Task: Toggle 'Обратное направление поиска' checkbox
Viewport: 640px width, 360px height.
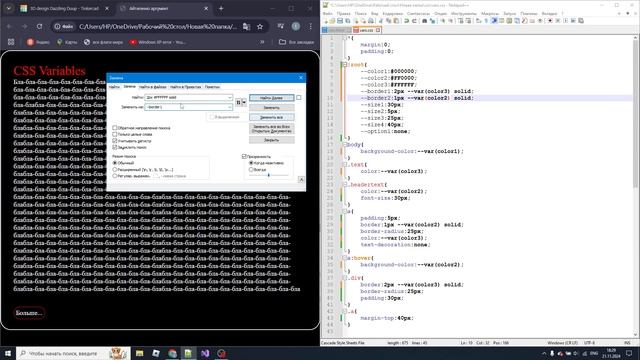Action: point(115,128)
